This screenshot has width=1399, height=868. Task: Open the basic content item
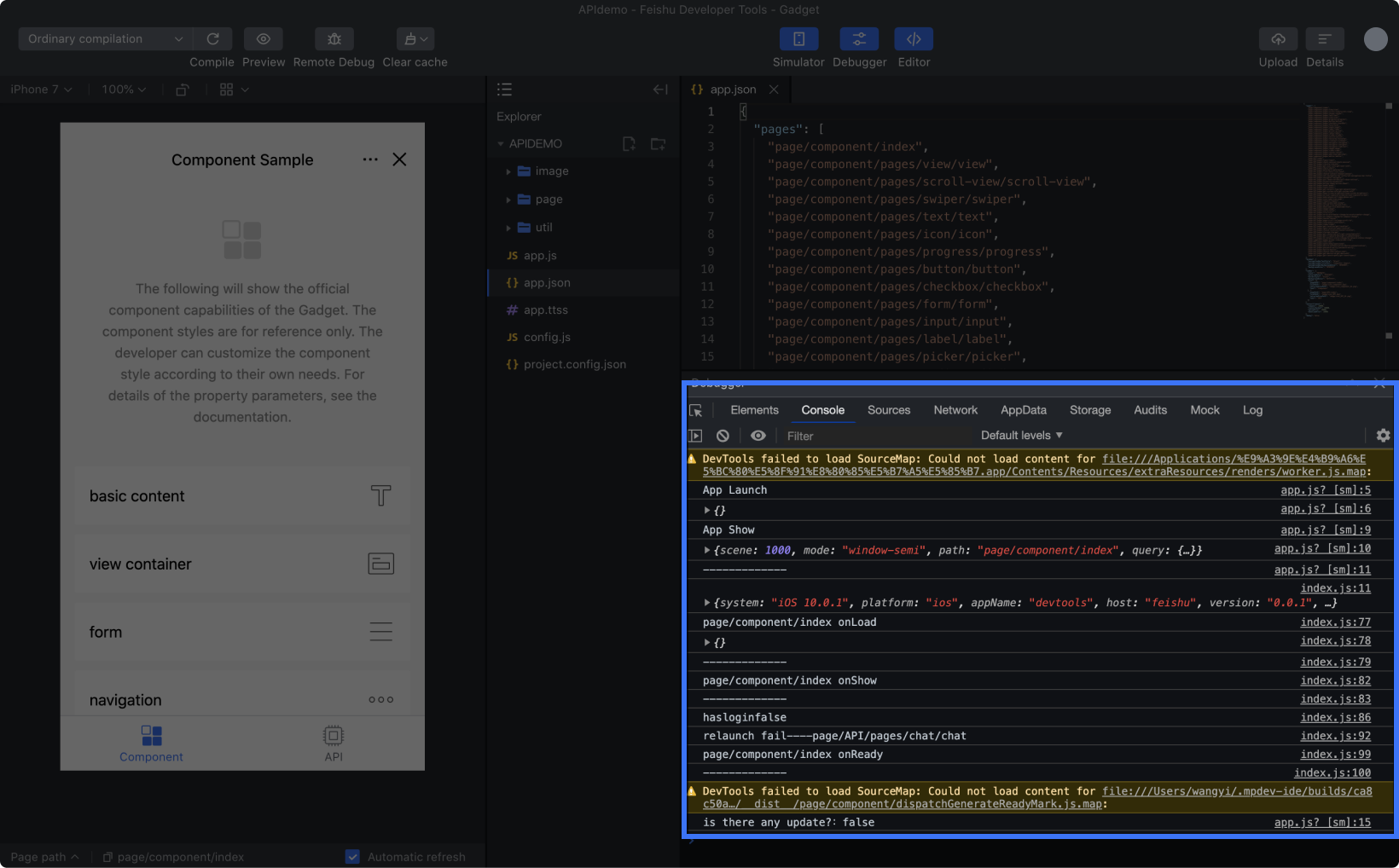(x=242, y=495)
